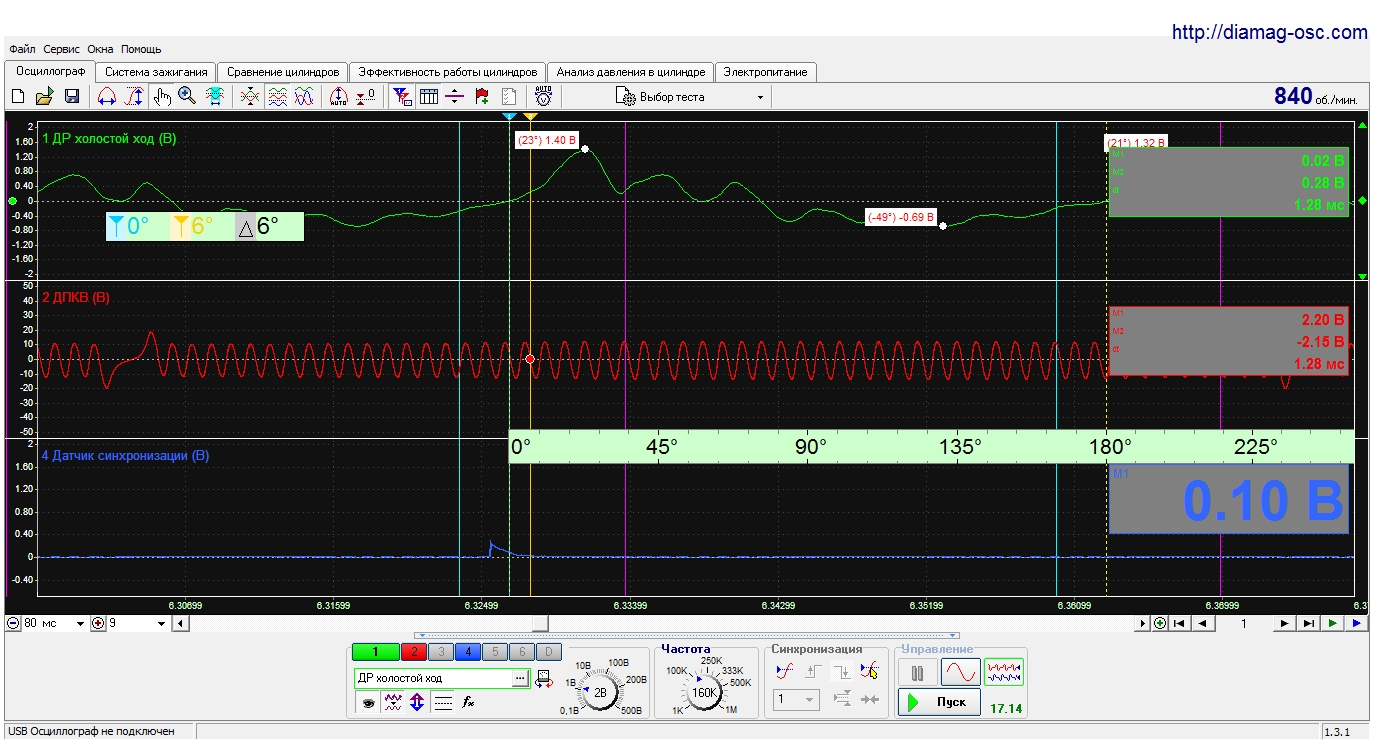This screenshot has height=744, width=1382.
Task: Toggle the dashed lines style icon
Action: click(443, 703)
